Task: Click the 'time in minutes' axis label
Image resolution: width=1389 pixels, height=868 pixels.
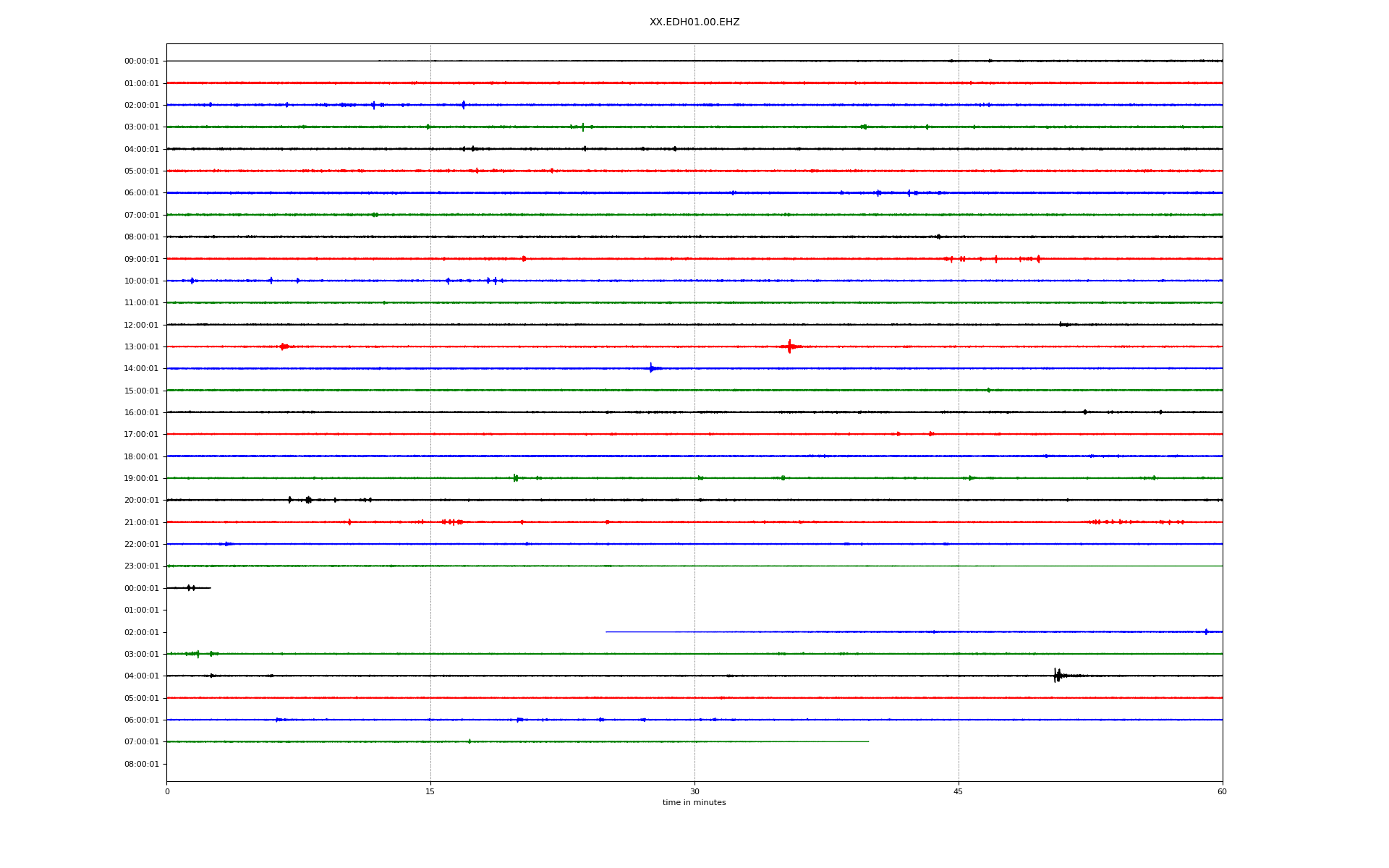Action: click(x=694, y=802)
